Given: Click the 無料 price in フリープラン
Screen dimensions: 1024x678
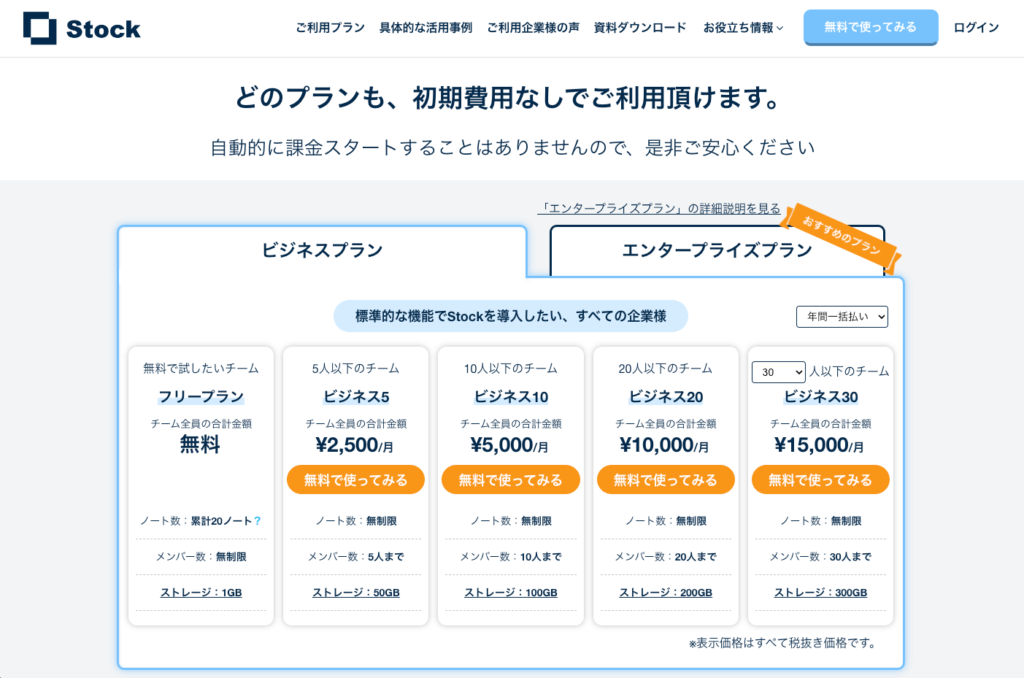Looking at the screenshot, I should 200,445.
